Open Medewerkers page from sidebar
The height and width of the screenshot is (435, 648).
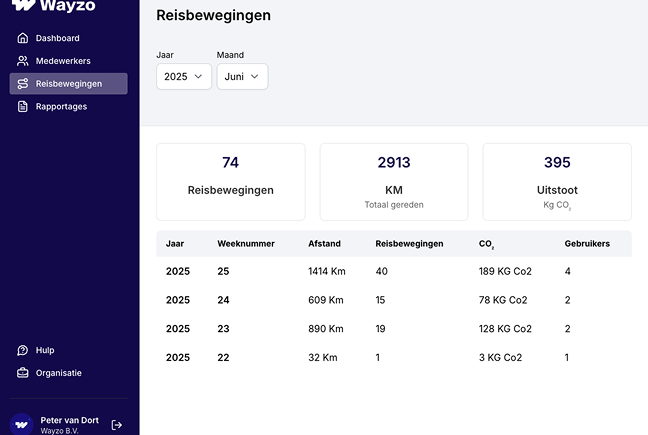click(63, 61)
